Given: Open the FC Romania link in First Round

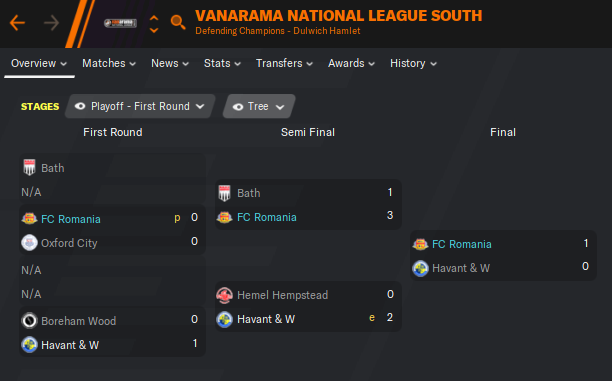Looking at the screenshot, I should 71,219.
